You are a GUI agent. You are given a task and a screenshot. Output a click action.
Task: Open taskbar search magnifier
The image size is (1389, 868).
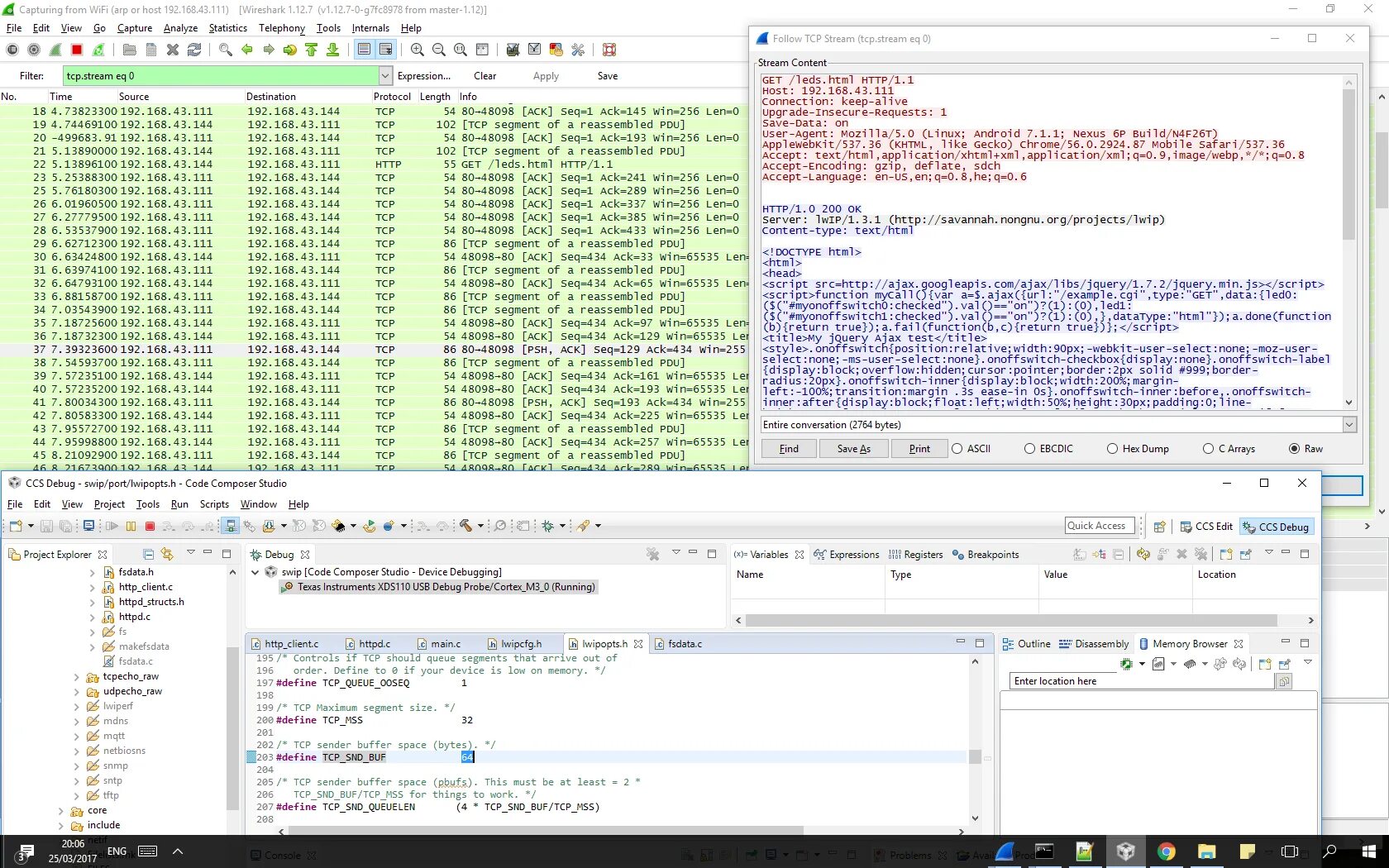tap(1329, 851)
